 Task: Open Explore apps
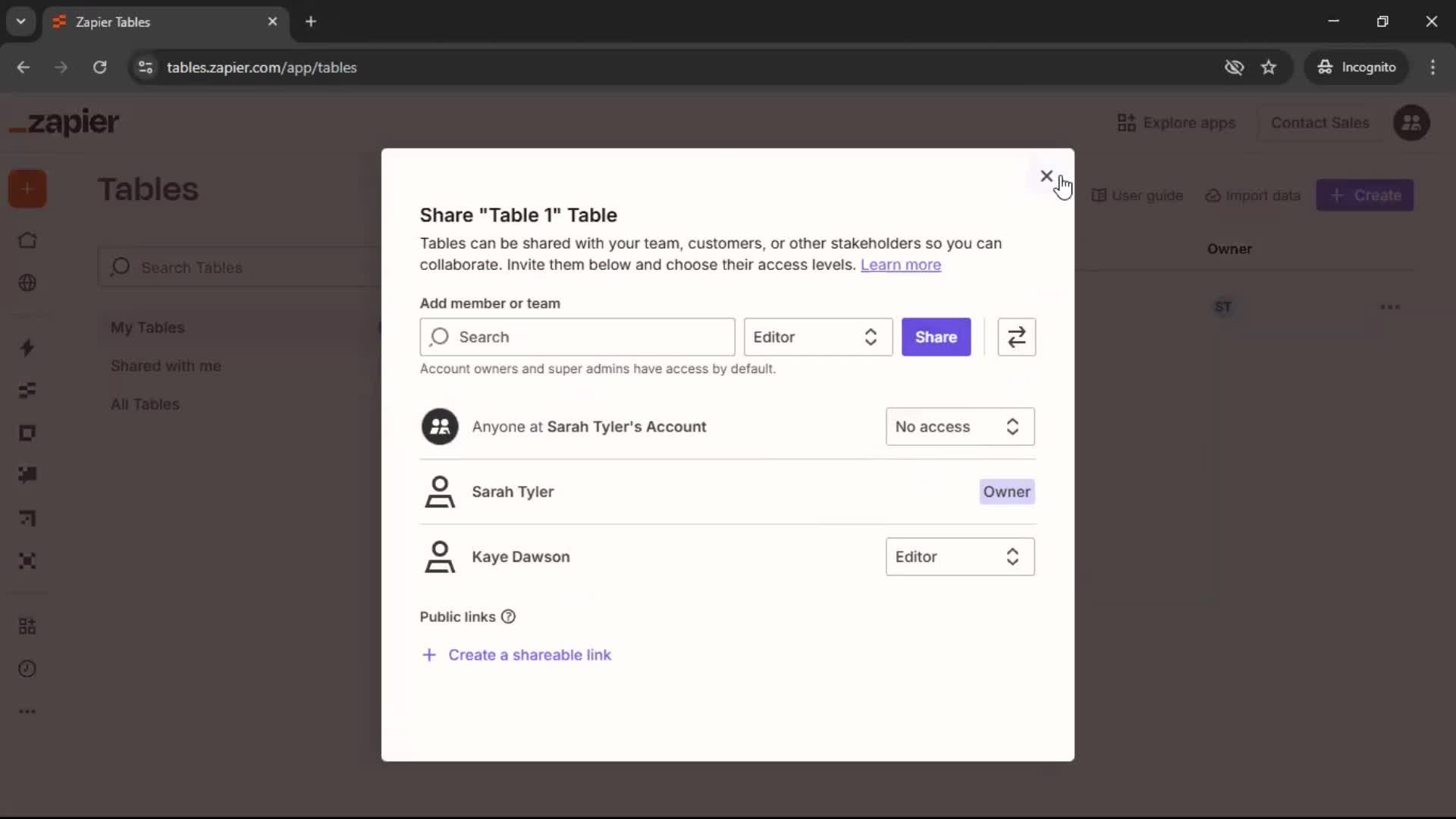(x=1176, y=123)
